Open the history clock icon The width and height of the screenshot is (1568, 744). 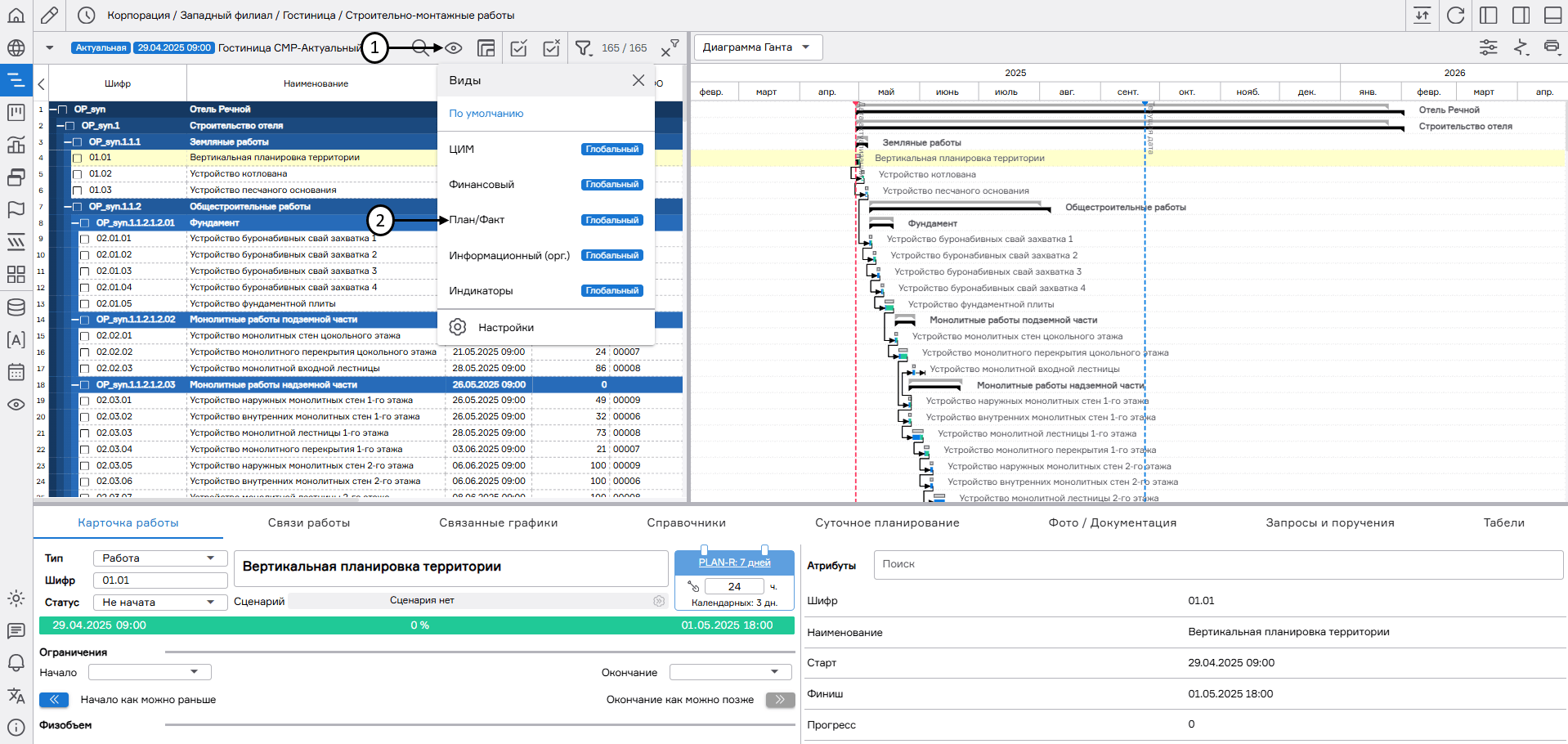coord(86,16)
